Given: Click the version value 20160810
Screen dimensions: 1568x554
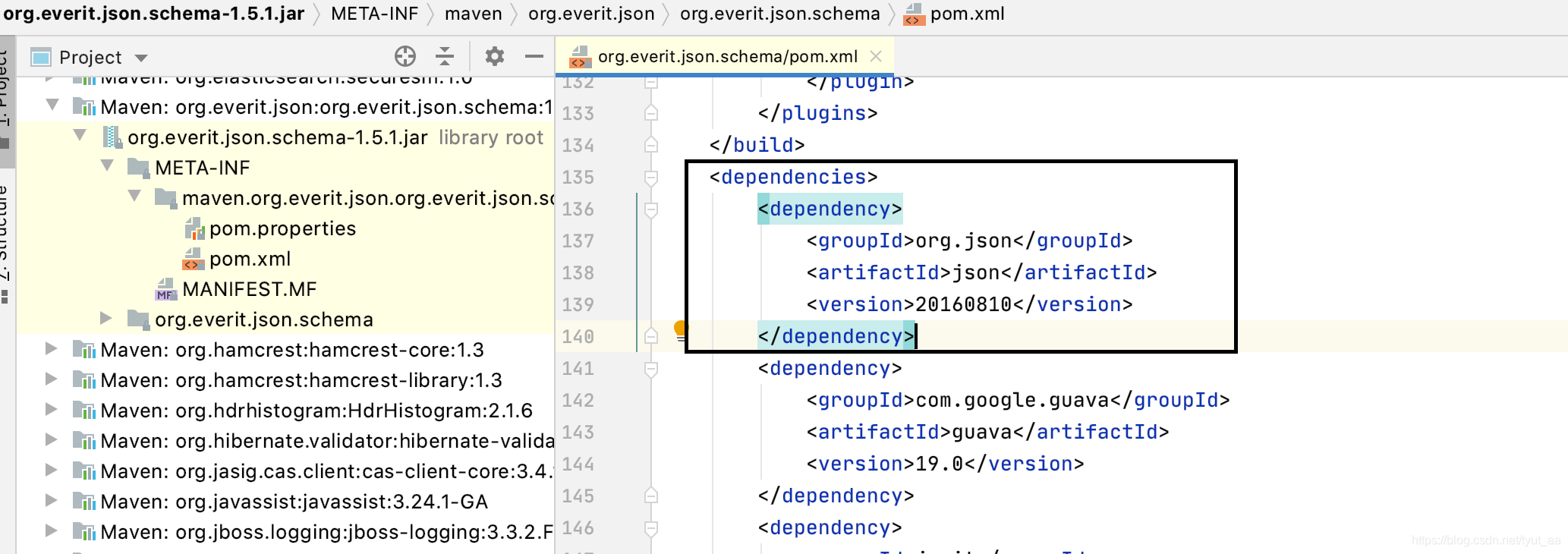Looking at the screenshot, I should point(963,304).
